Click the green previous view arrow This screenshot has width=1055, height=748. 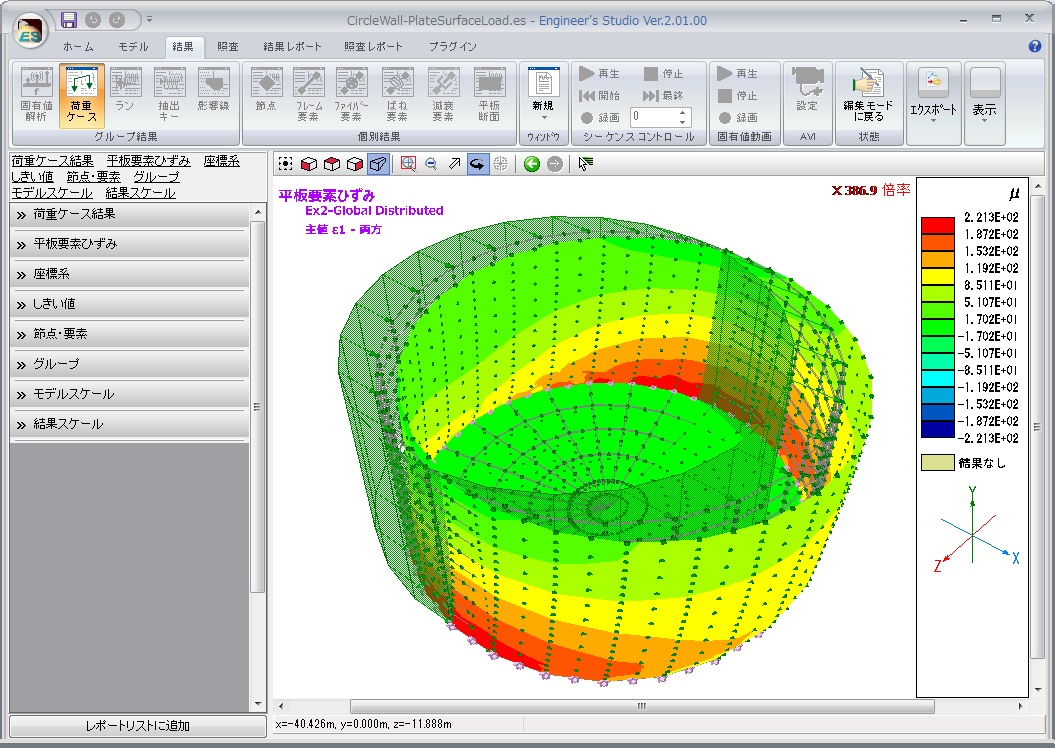pos(532,164)
